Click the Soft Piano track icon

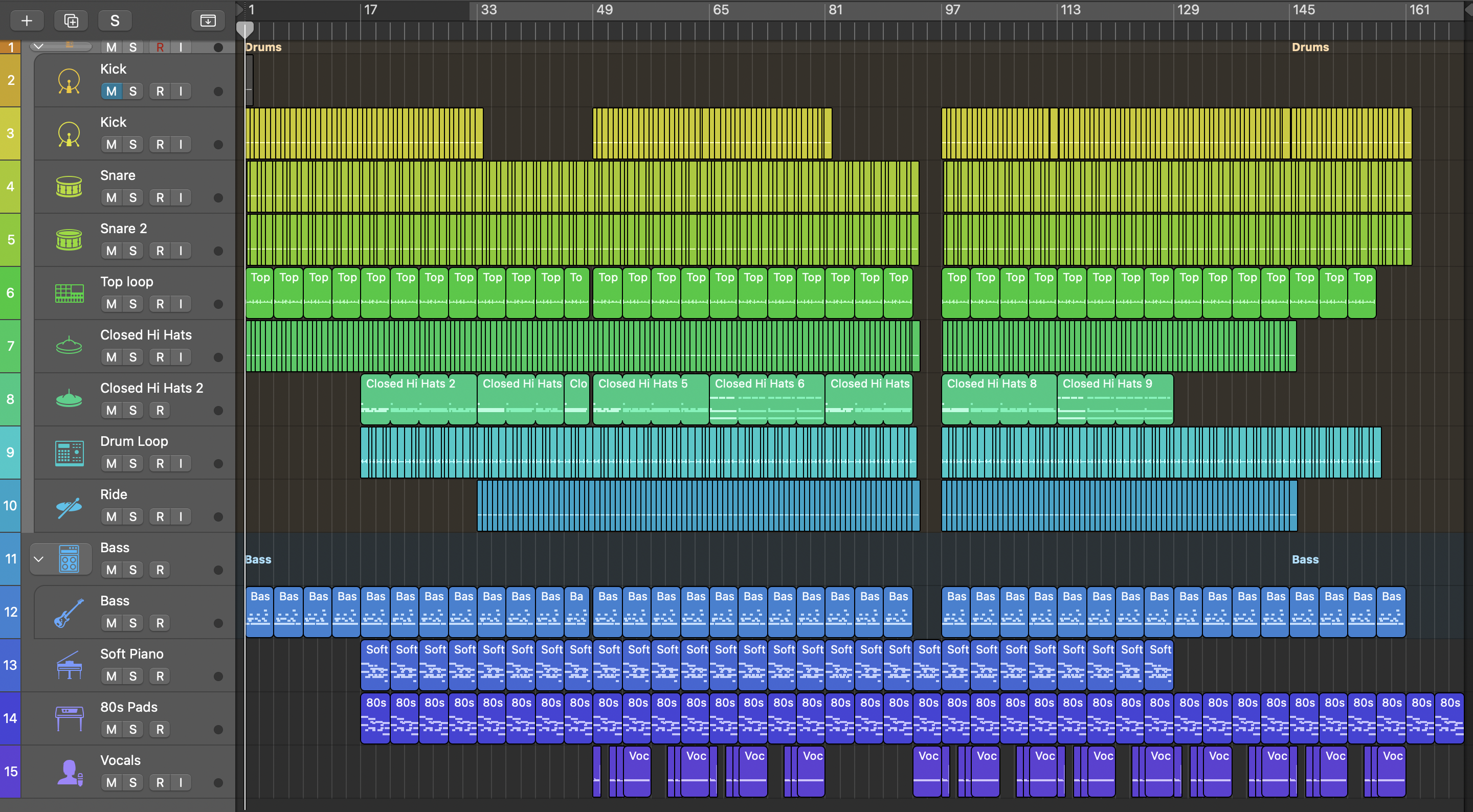pos(69,666)
